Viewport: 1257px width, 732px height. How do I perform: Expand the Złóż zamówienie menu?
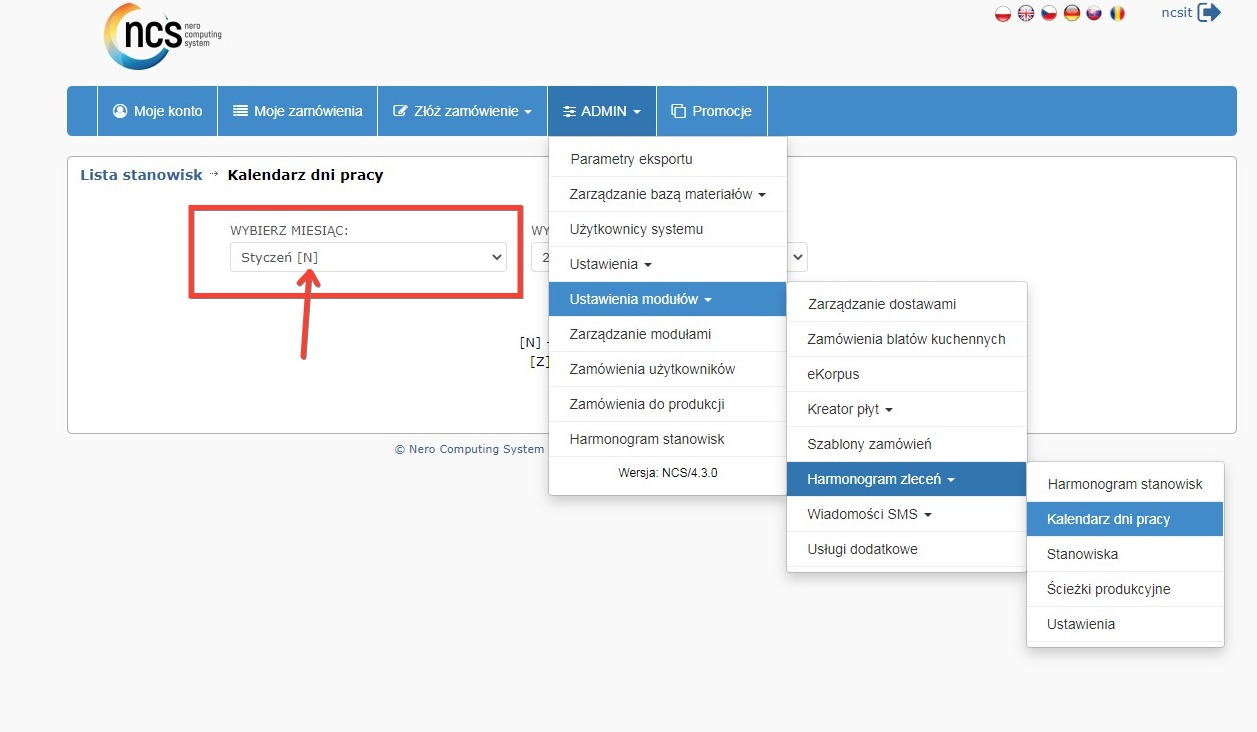coord(462,111)
